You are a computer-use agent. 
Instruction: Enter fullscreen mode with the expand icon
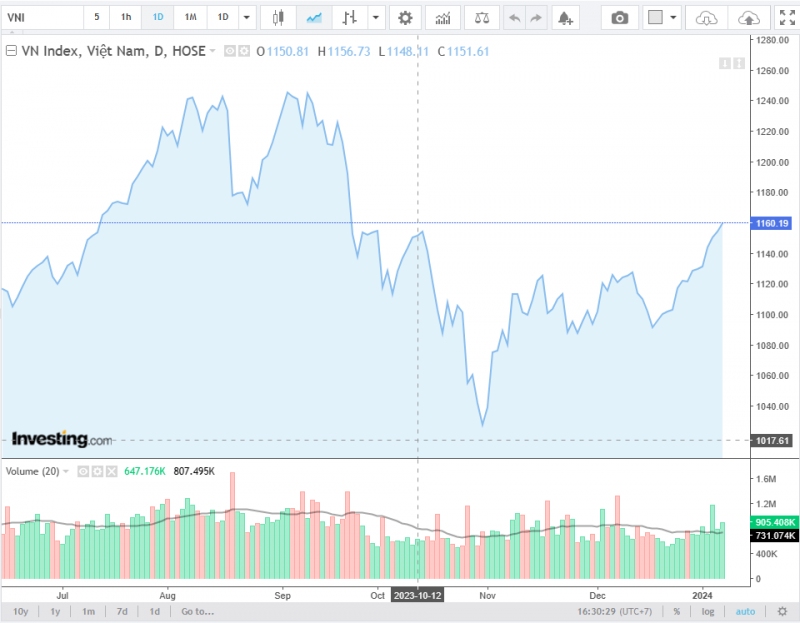pyautogui.click(x=785, y=18)
